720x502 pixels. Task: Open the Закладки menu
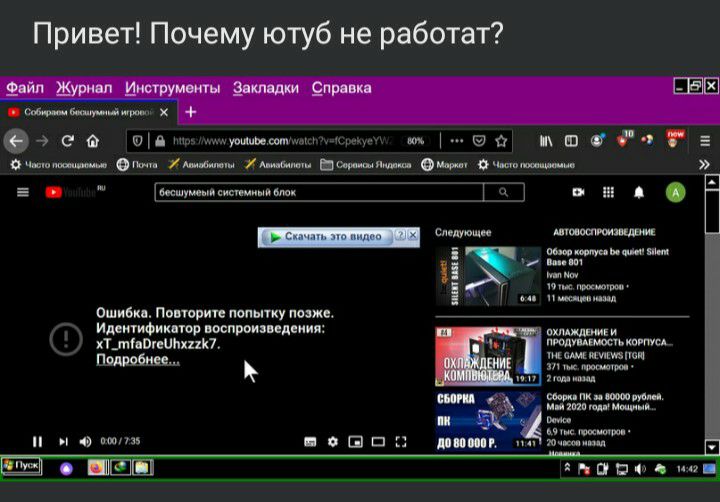tap(265, 88)
